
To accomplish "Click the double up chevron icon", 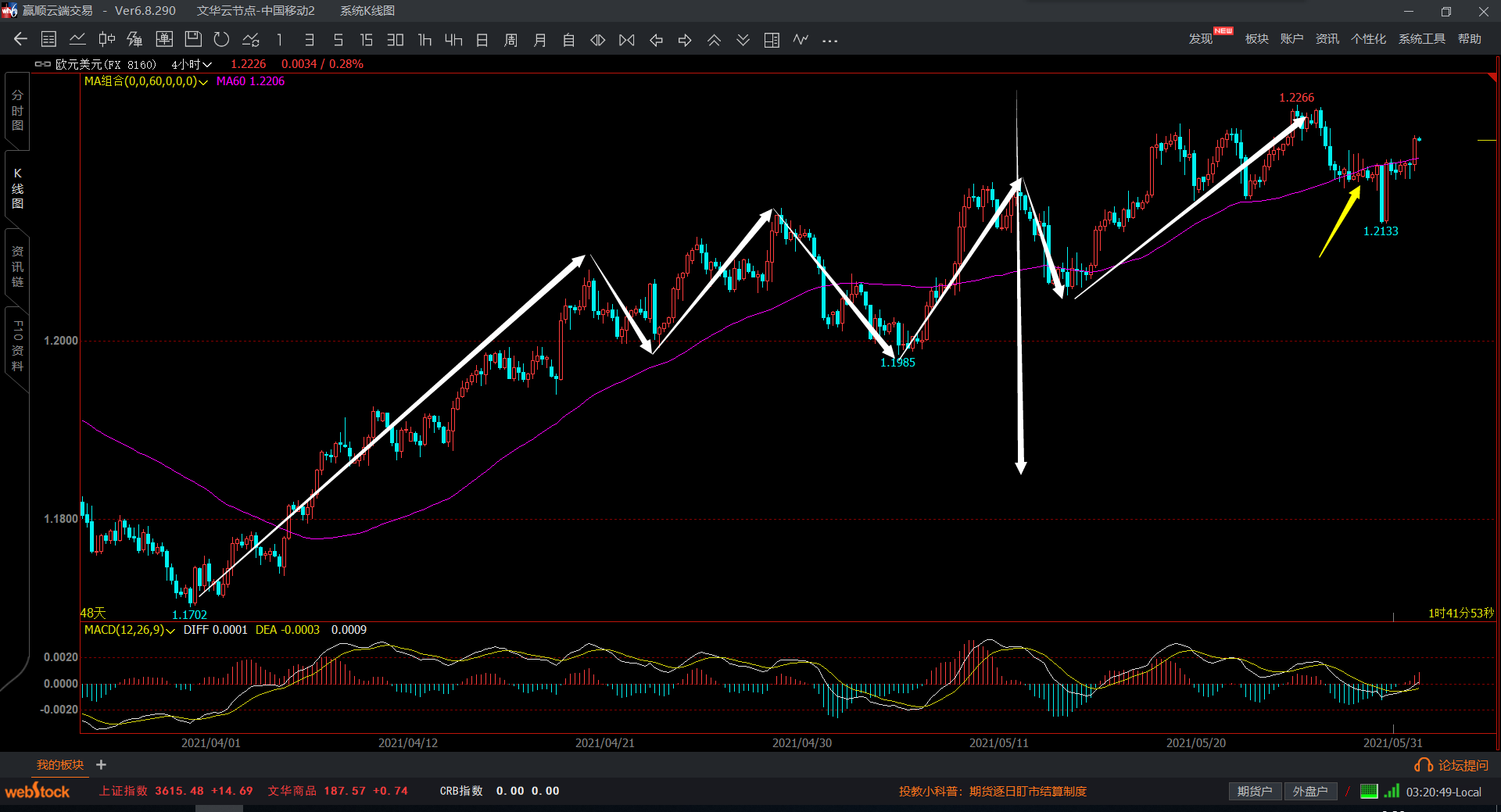I will 714,39.
